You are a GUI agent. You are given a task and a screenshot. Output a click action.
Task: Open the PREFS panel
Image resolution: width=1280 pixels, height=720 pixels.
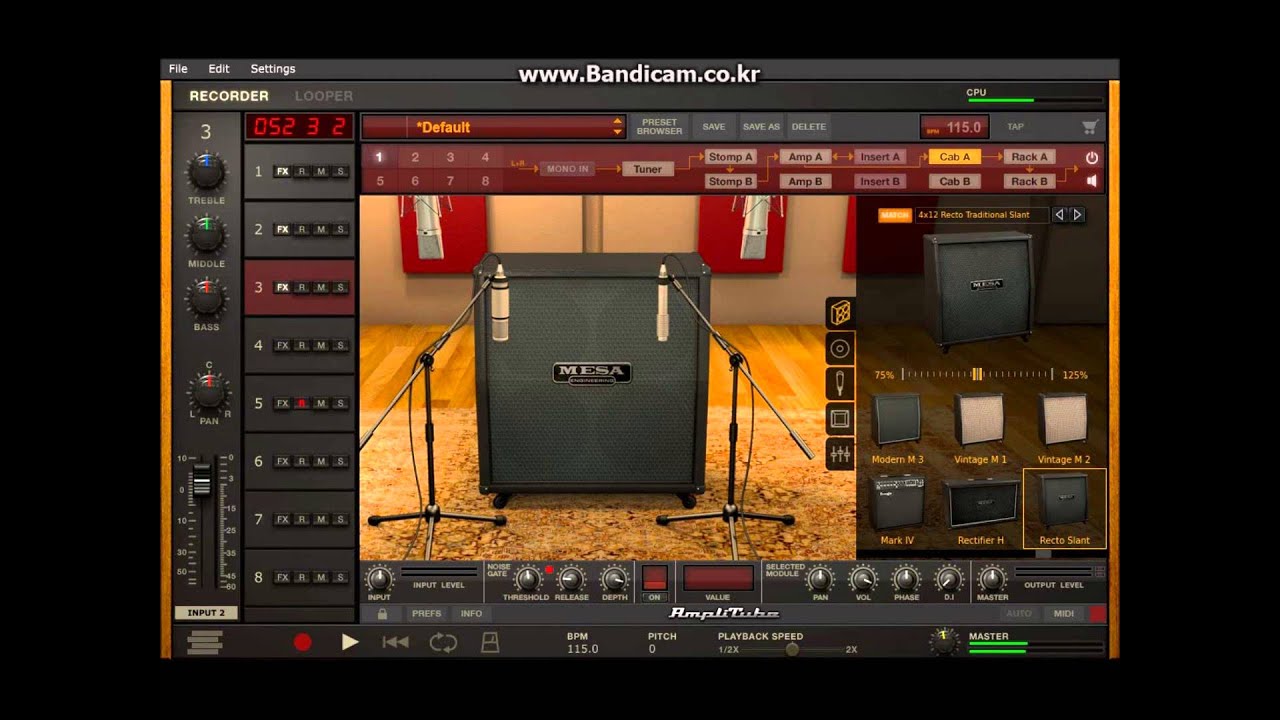(426, 613)
